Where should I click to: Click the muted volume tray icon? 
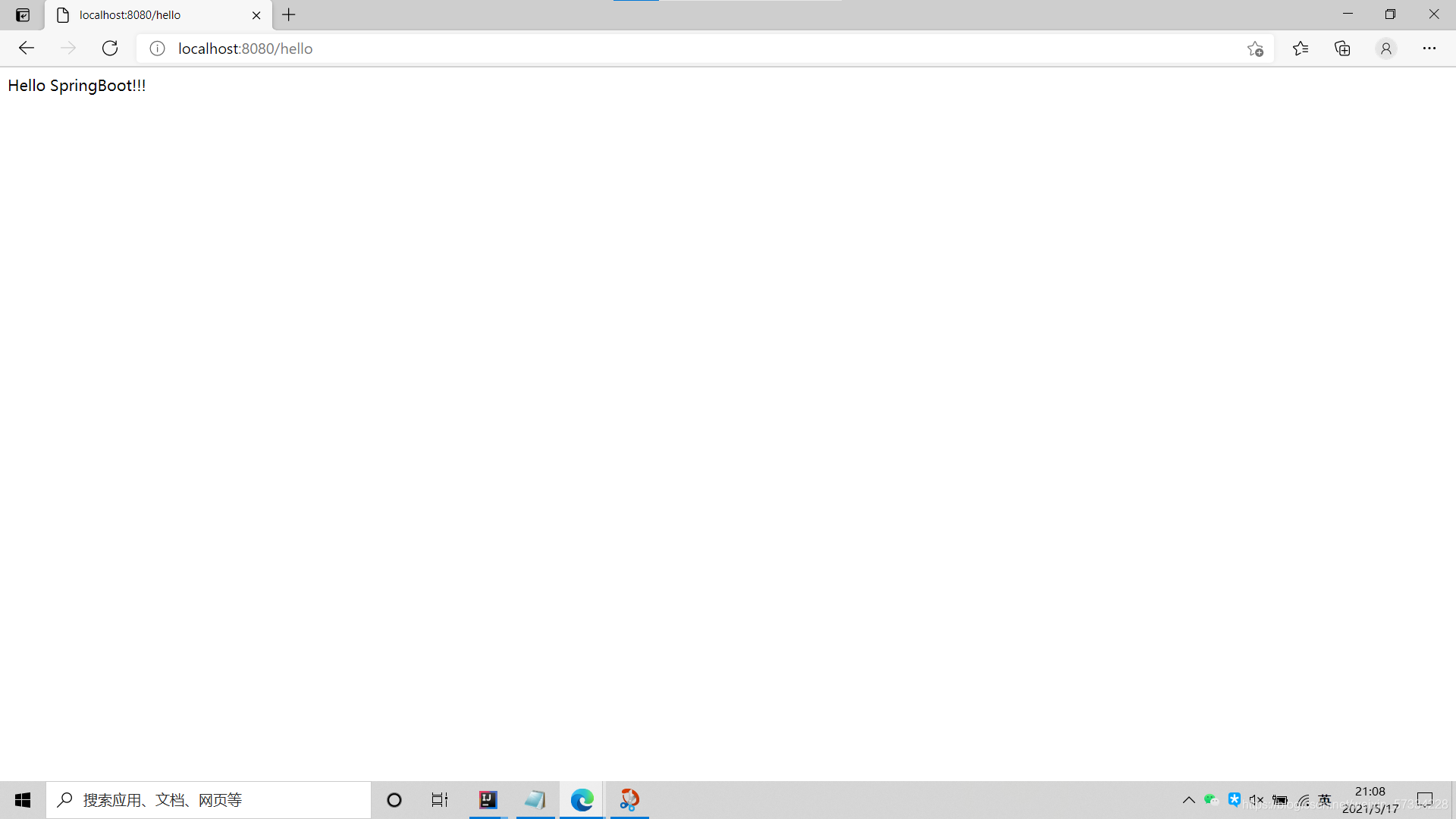(1257, 800)
